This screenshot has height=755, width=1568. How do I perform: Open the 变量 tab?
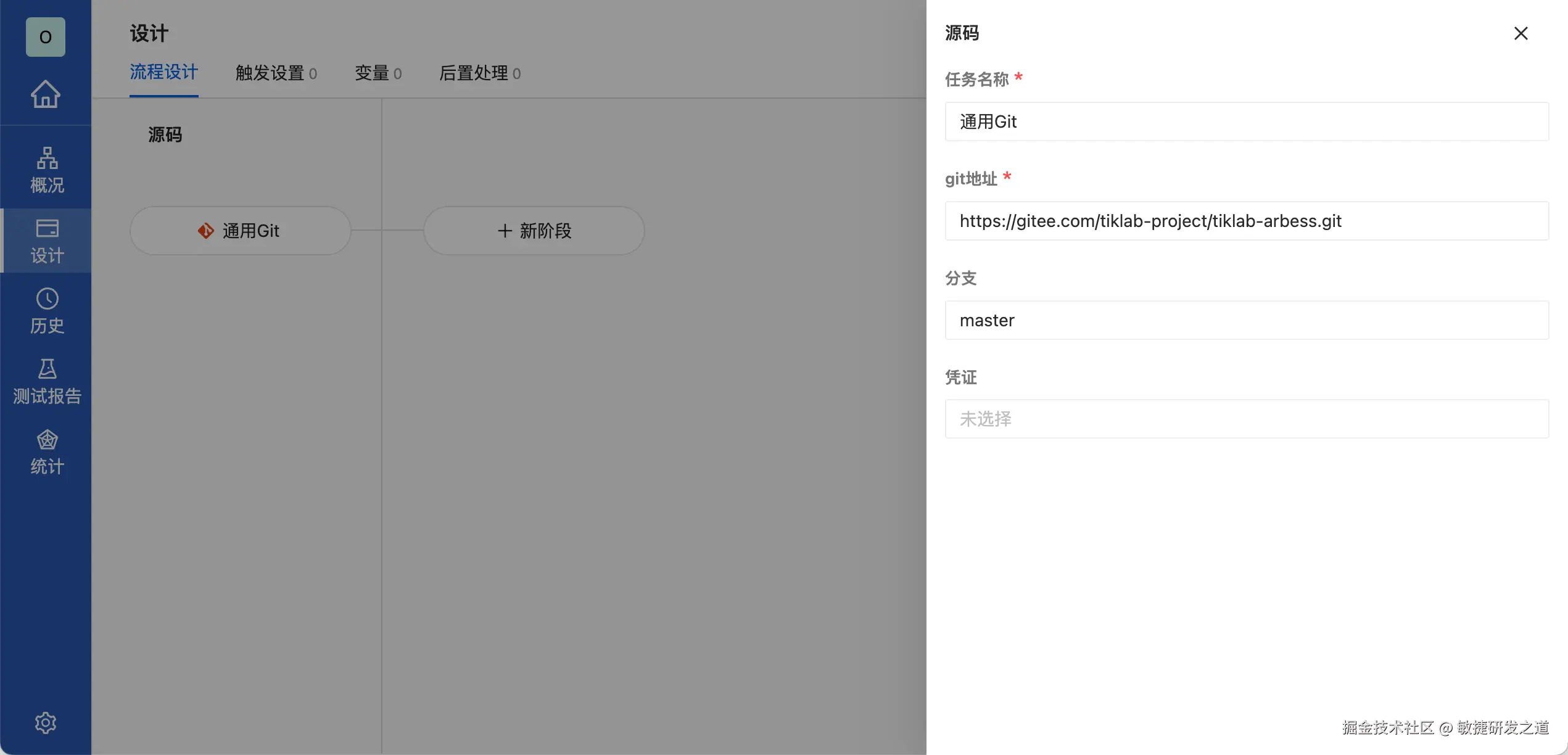378,73
